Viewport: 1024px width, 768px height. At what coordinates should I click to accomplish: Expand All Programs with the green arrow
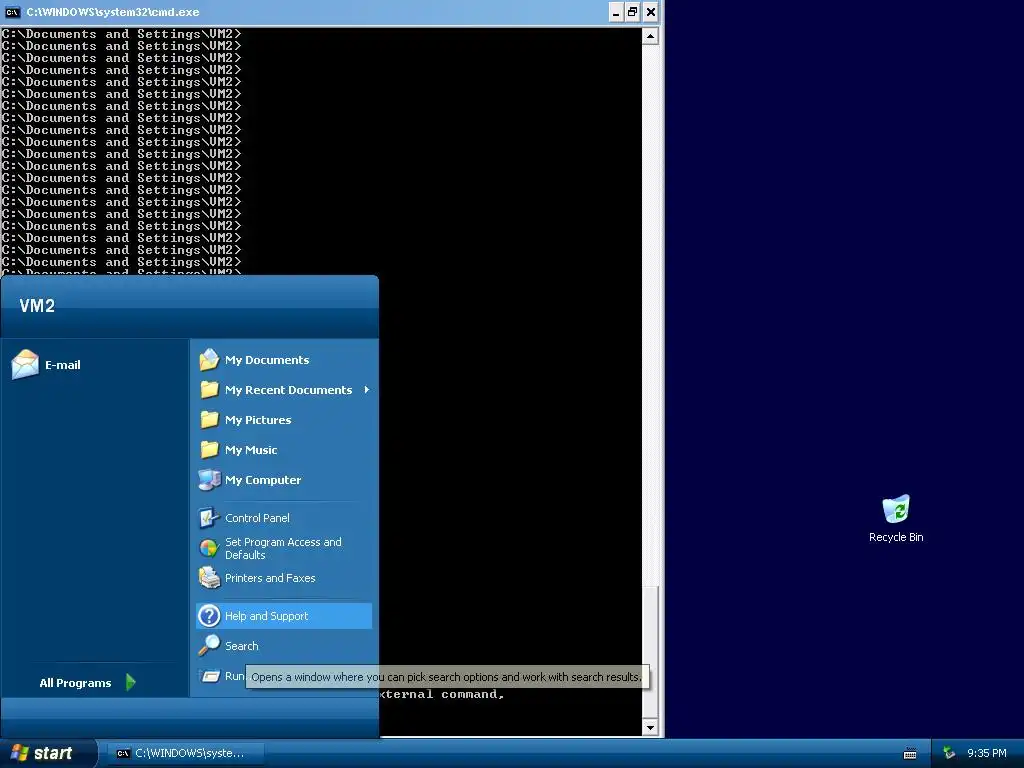(x=131, y=682)
